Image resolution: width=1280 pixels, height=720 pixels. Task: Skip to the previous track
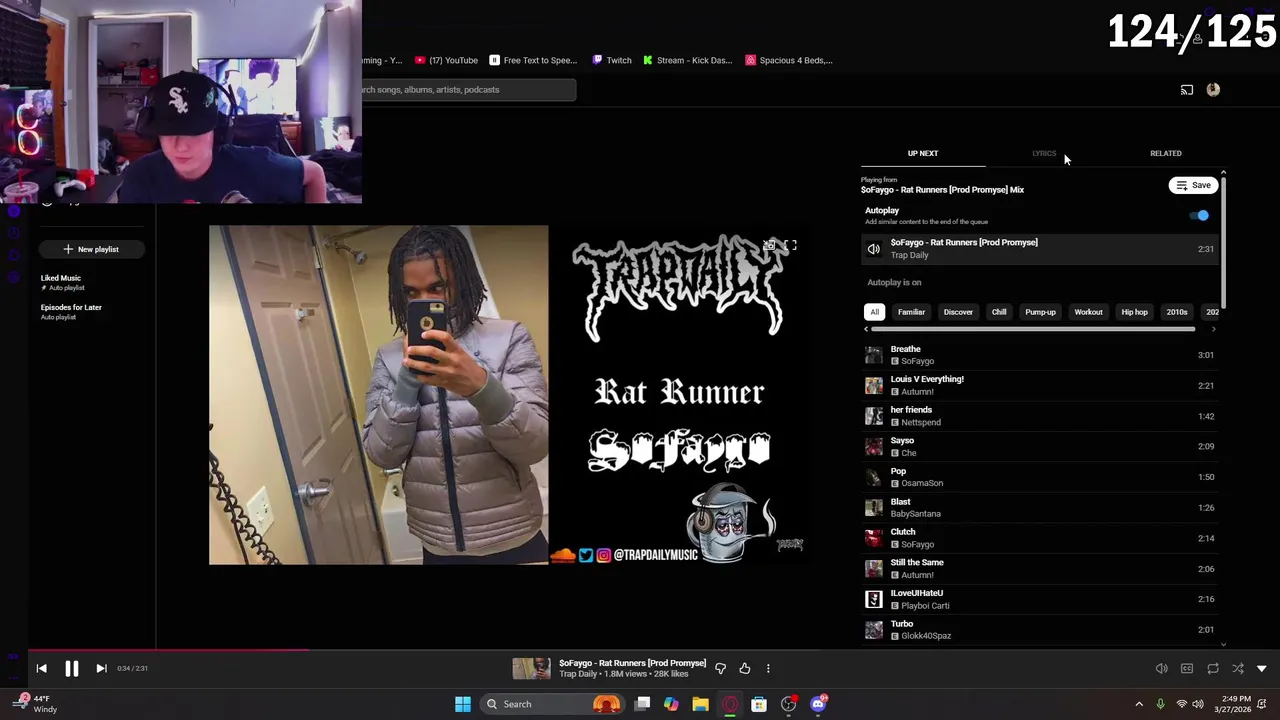point(41,668)
